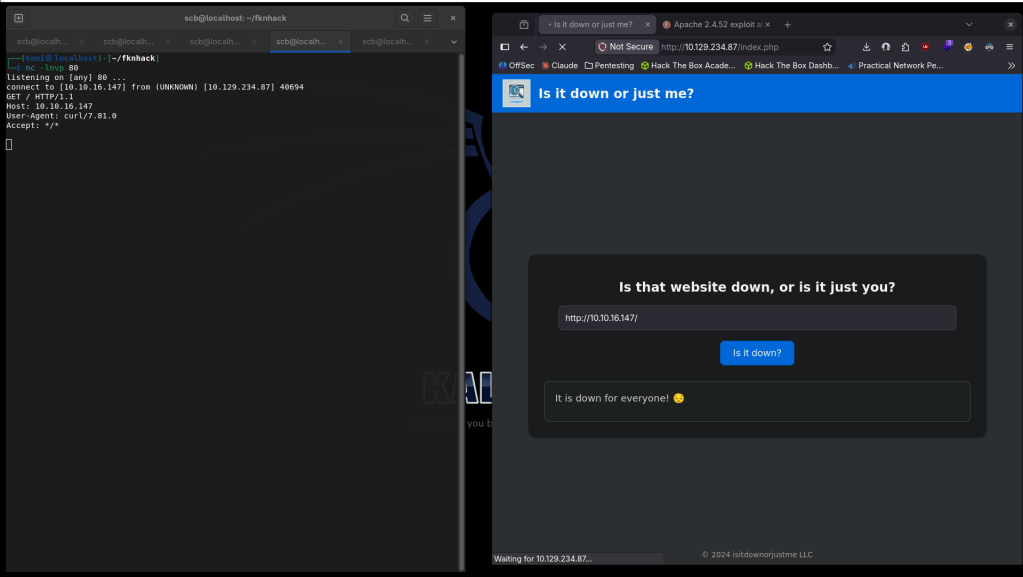Click the website URL input field
The image size is (1023, 577).
(x=757, y=318)
